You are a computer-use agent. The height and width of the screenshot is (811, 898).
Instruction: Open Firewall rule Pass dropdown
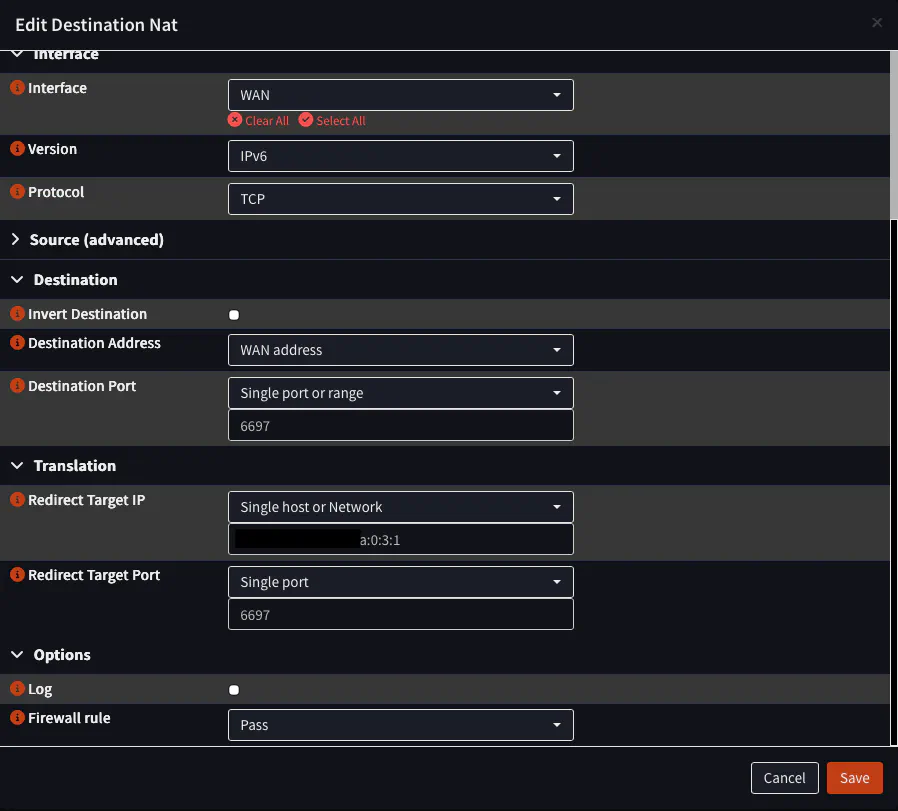point(400,725)
